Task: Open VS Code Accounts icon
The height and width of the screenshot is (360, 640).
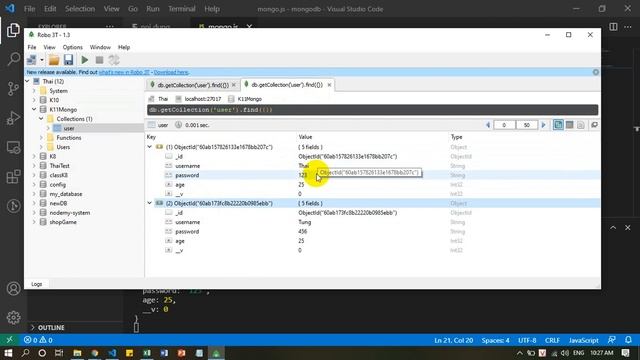Action: (x=13, y=289)
